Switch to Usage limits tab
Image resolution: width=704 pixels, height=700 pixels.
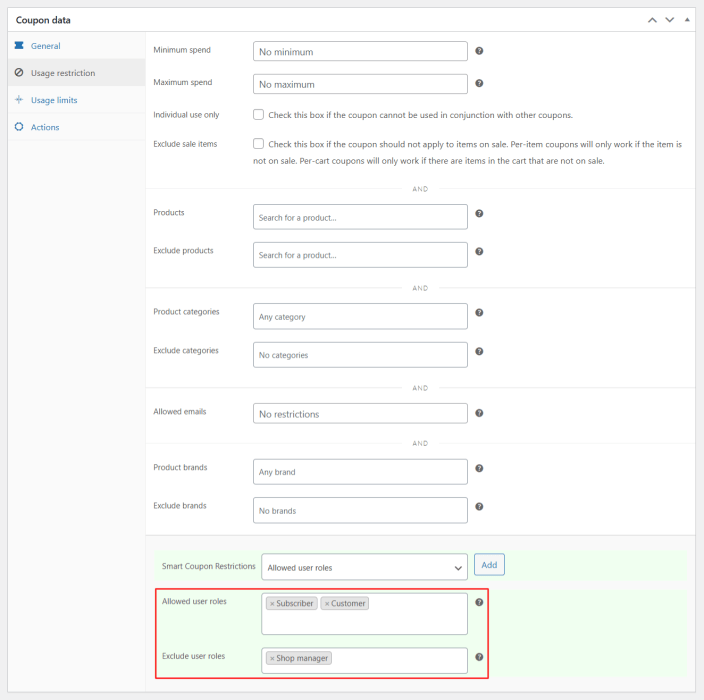coord(53,100)
